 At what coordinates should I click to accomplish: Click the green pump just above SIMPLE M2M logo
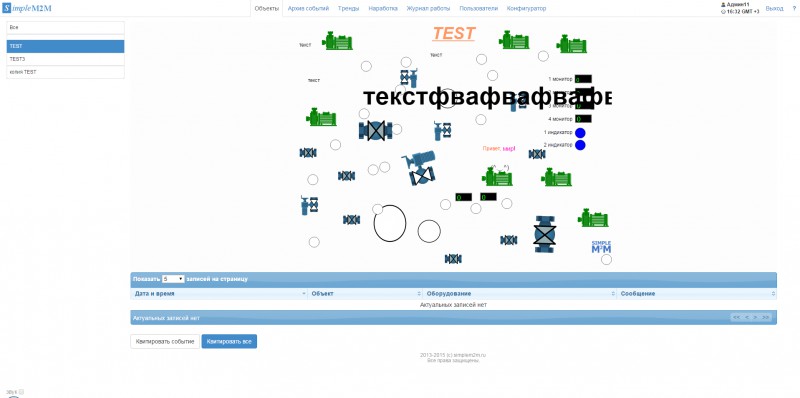[x=593, y=218]
